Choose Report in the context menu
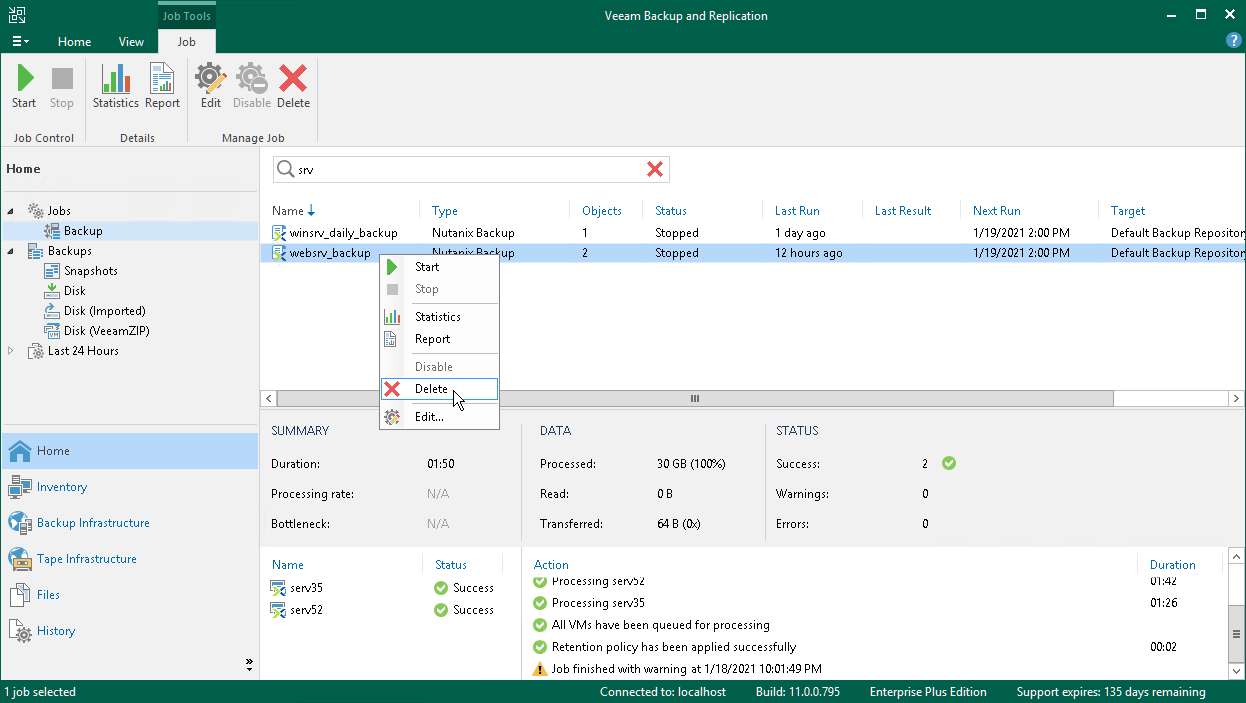This screenshot has width=1246, height=703. [x=439, y=339]
